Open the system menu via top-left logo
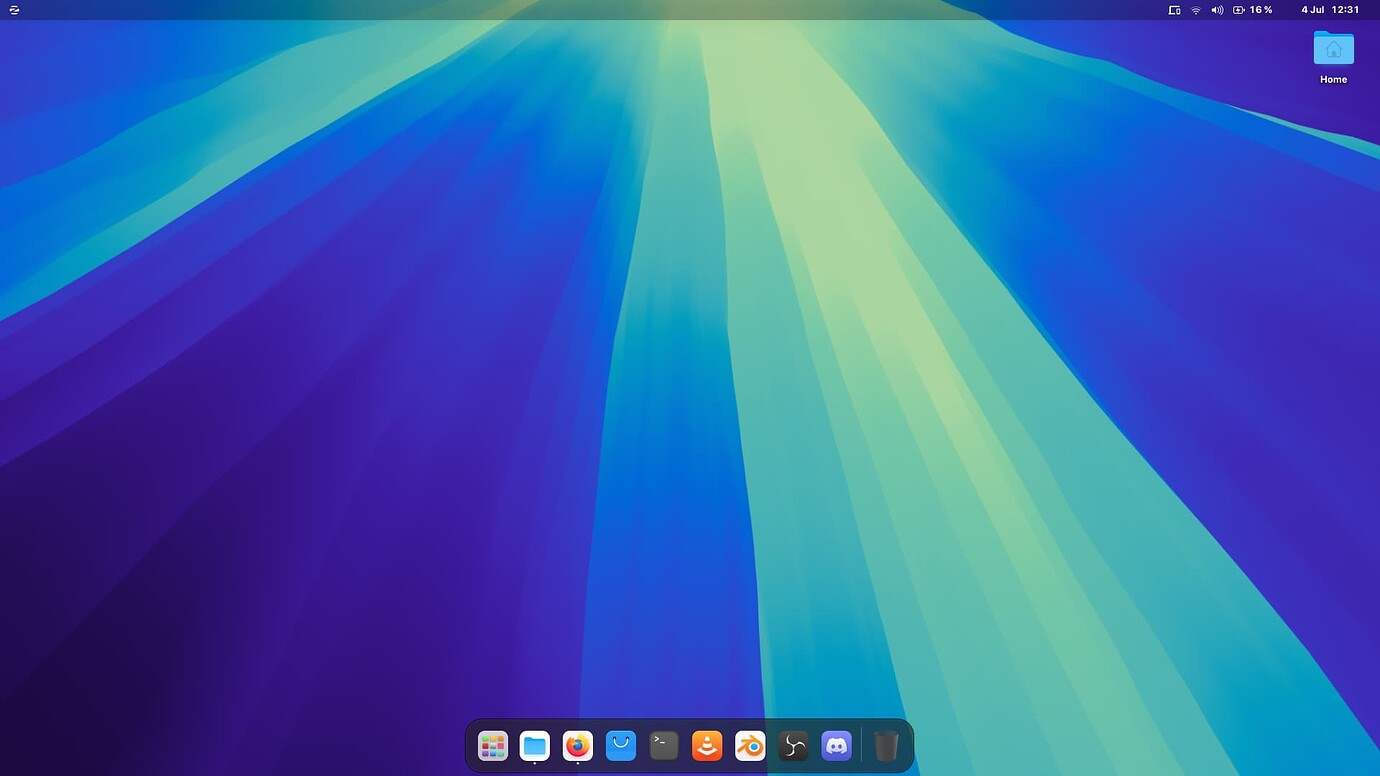Screen dimensions: 1380x776 pyautogui.click(x=13, y=10)
